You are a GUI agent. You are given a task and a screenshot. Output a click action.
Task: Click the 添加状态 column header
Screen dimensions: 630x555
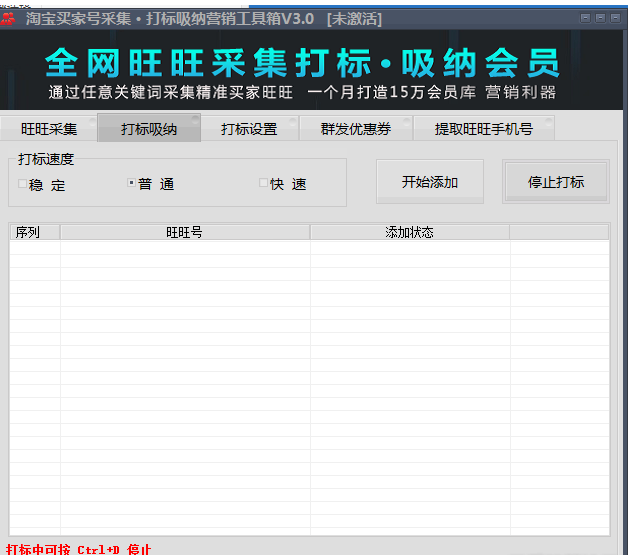410,232
